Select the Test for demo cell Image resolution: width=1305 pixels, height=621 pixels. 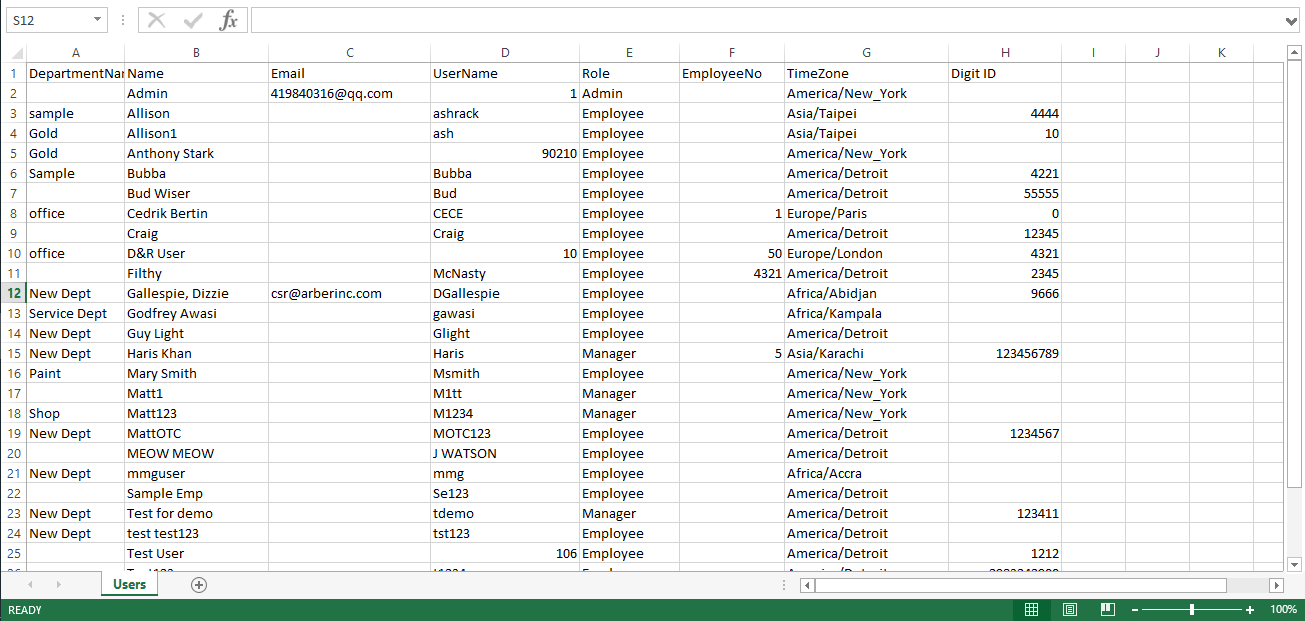[197, 513]
